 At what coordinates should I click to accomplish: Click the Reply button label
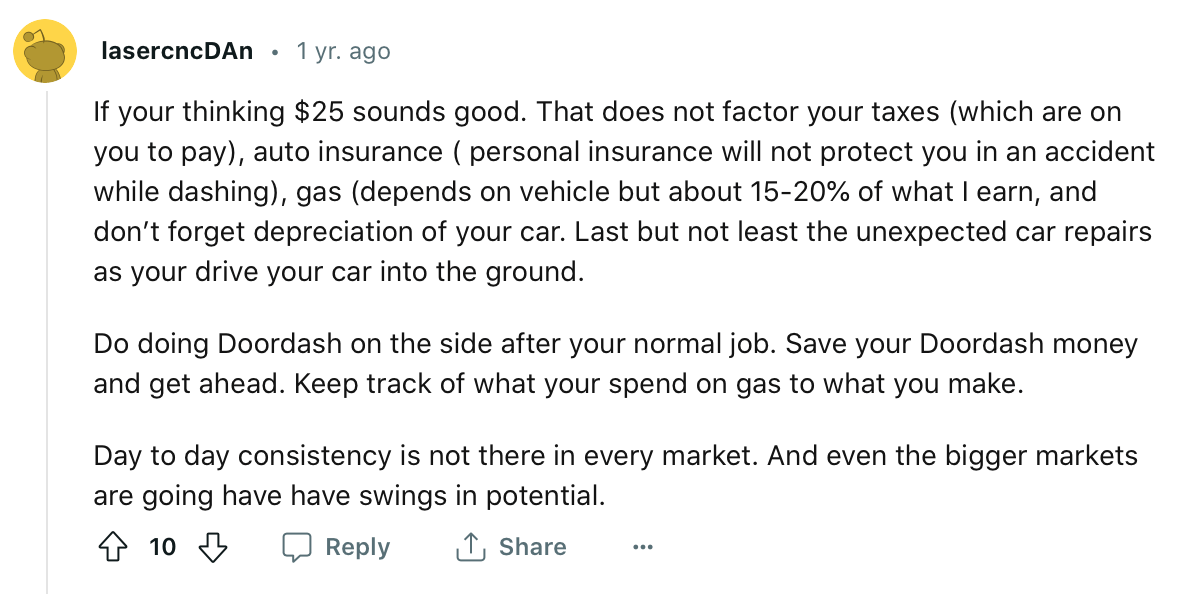click(x=358, y=547)
